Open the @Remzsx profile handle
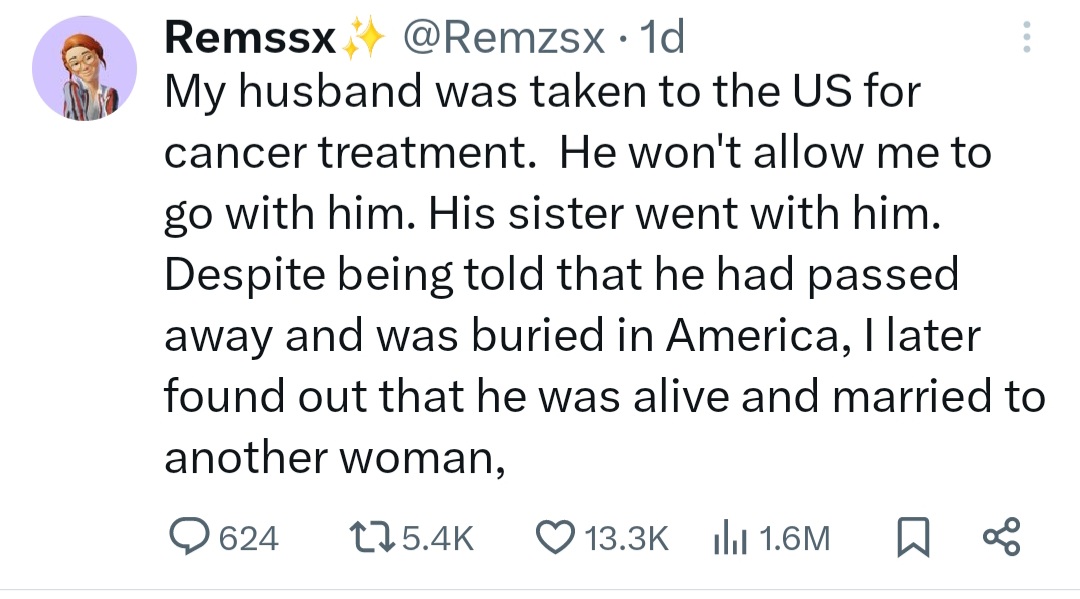 (507, 37)
